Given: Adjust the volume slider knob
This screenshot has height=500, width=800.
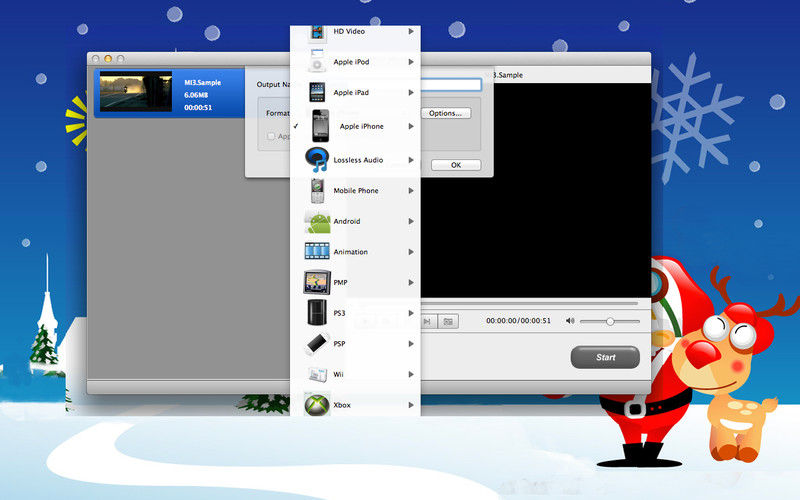Looking at the screenshot, I should (610, 321).
